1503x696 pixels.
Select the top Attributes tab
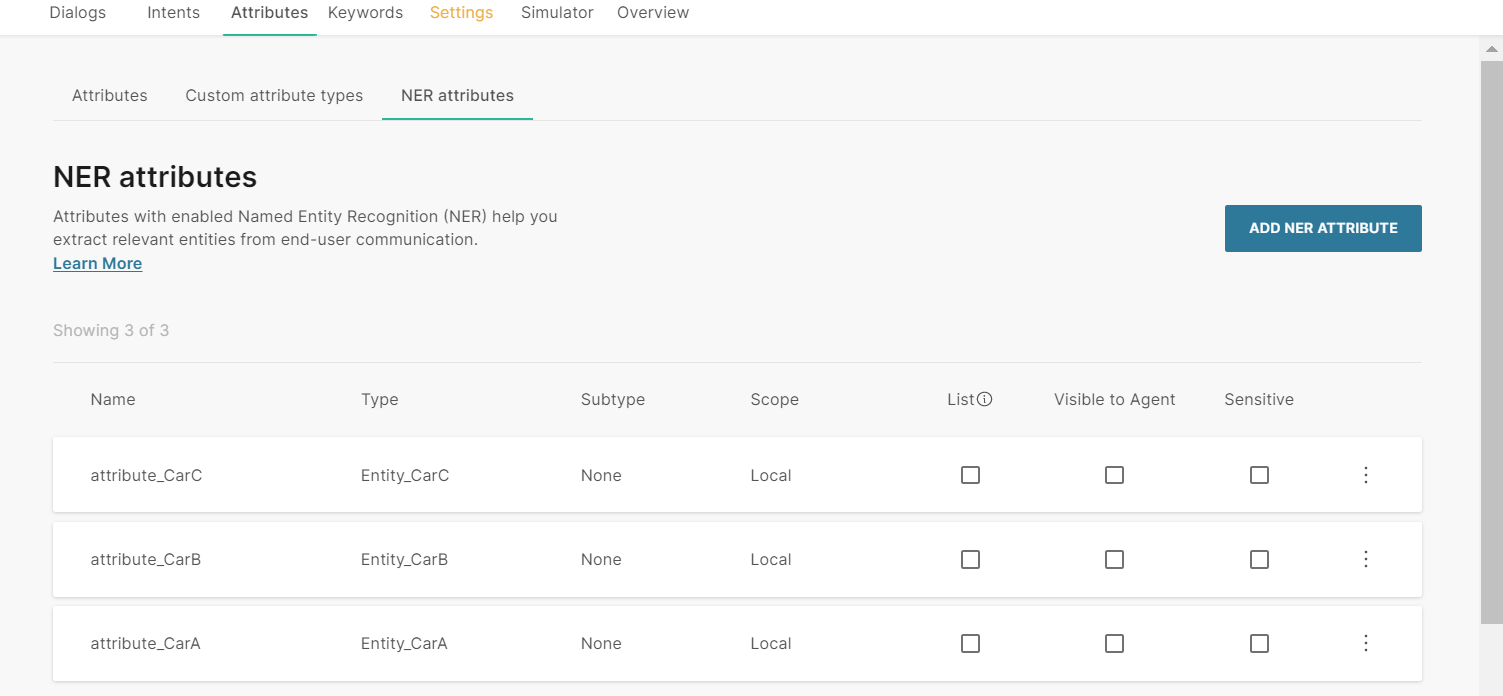(269, 13)
